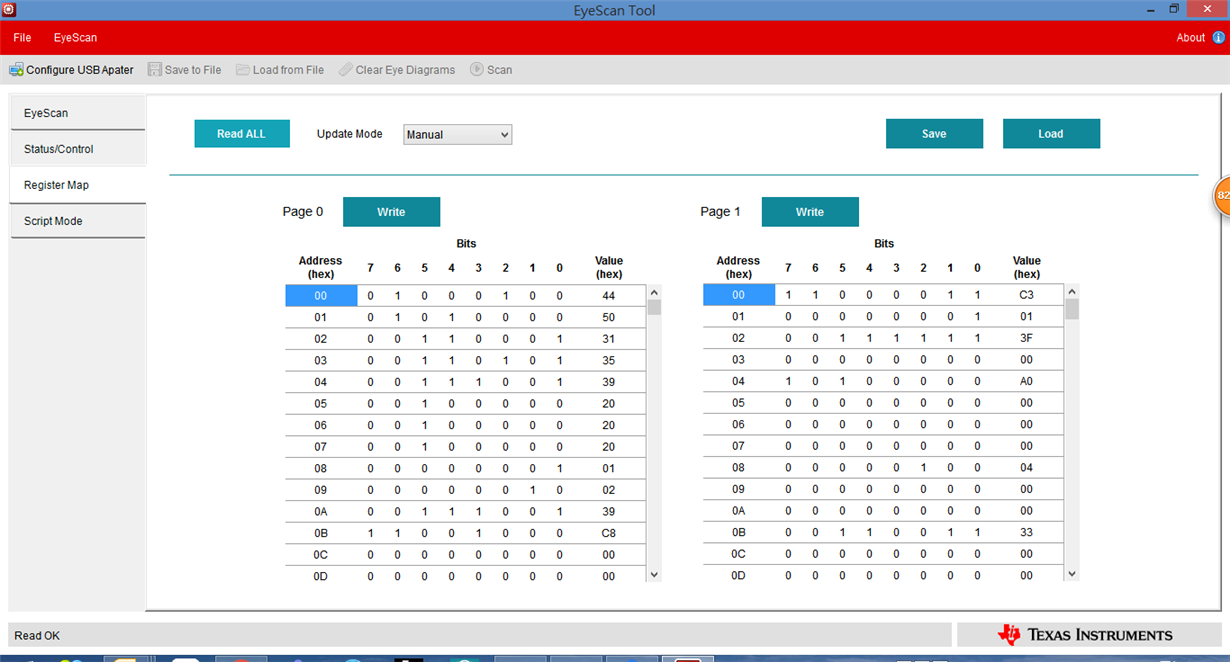
Task: Click the Page 1 Write button
Action: (x=810, y=212)
